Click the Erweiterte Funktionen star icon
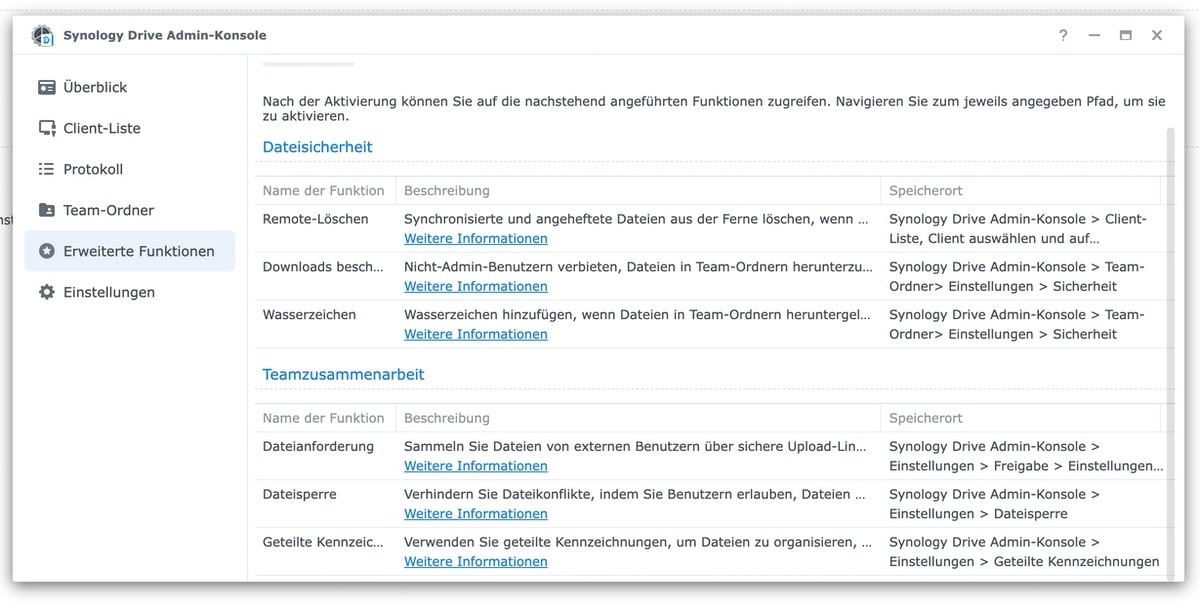1200x610 pixels. [x=47, y=251]
